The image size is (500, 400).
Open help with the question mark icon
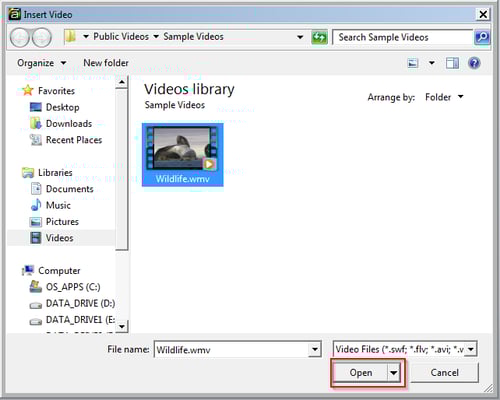474,63
